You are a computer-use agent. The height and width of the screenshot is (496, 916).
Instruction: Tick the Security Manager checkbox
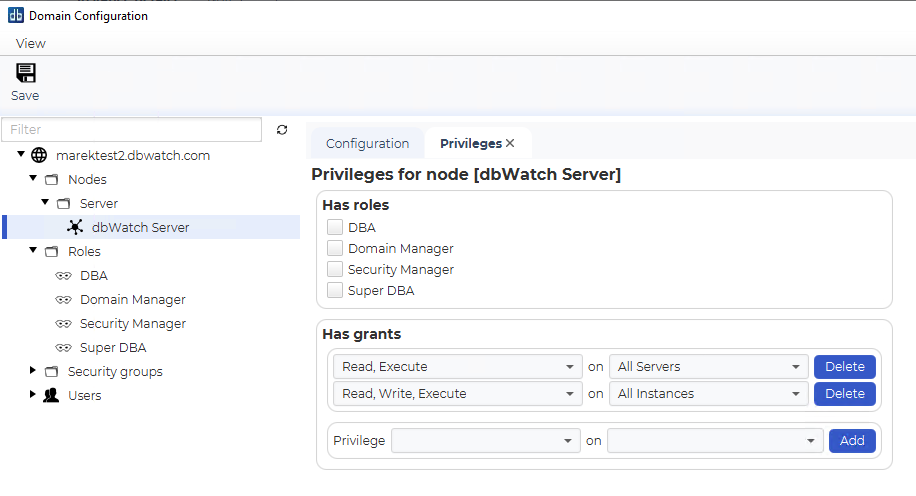click(335, 269)
